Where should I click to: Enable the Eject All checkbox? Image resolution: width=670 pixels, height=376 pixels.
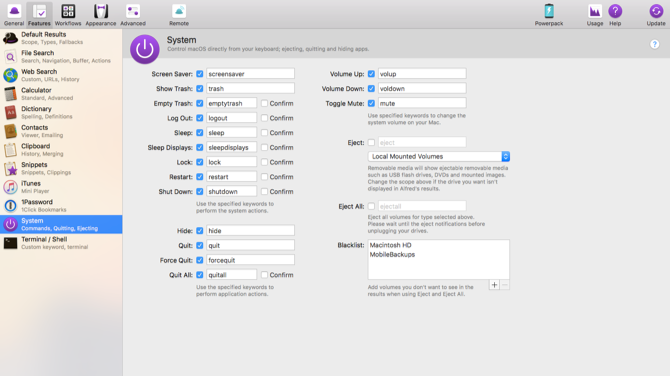(371, 206)
